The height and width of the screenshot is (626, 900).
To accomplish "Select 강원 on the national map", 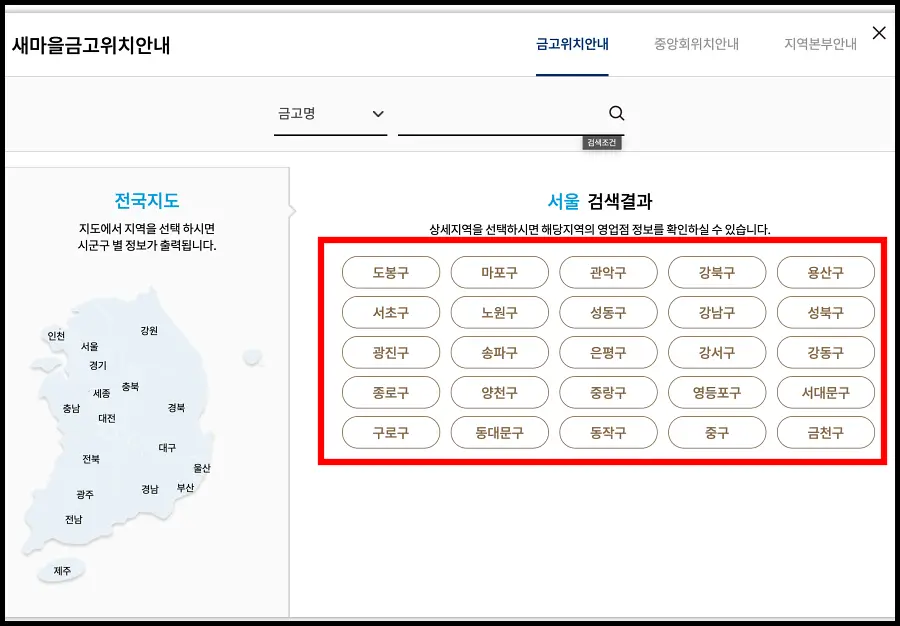I will [x=149, y=331].
